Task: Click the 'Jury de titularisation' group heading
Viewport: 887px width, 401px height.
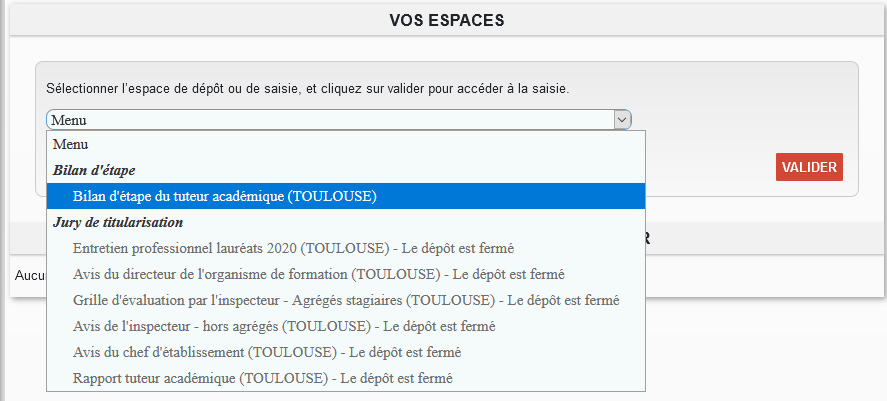Action: 117,222
